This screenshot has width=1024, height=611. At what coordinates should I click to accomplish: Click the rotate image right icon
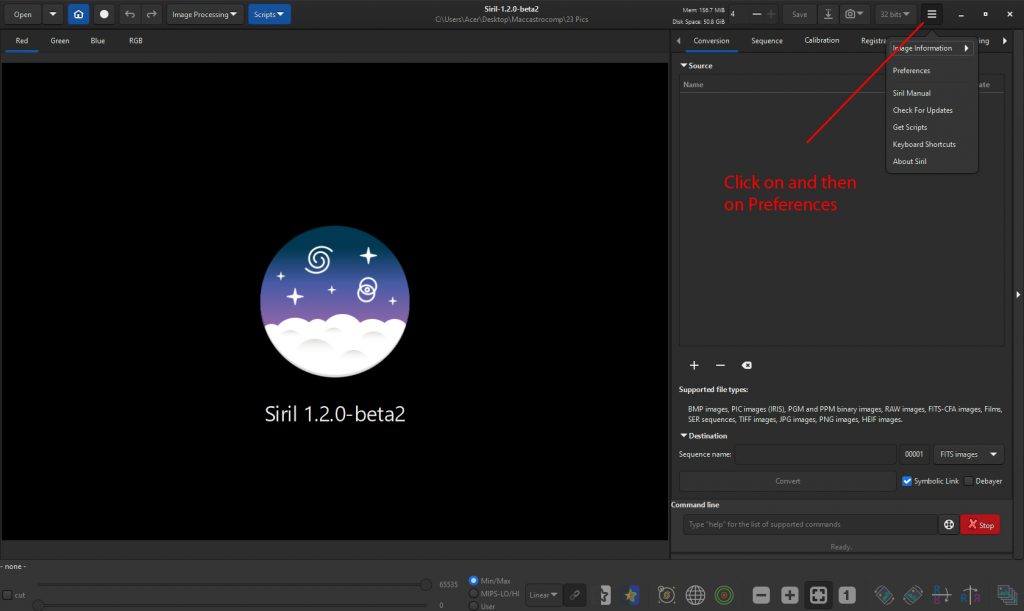click(x=912, y=595)
